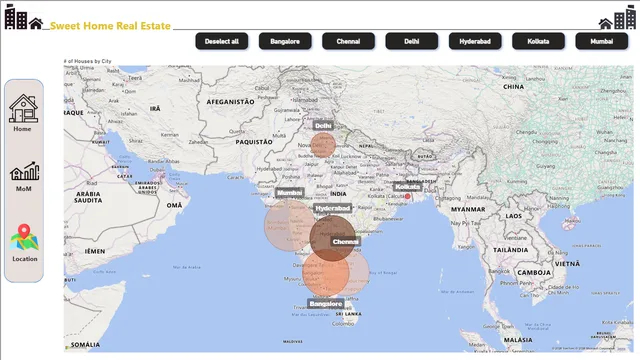
Task: Click the buildings logo at top left
Action: point(23,17)
